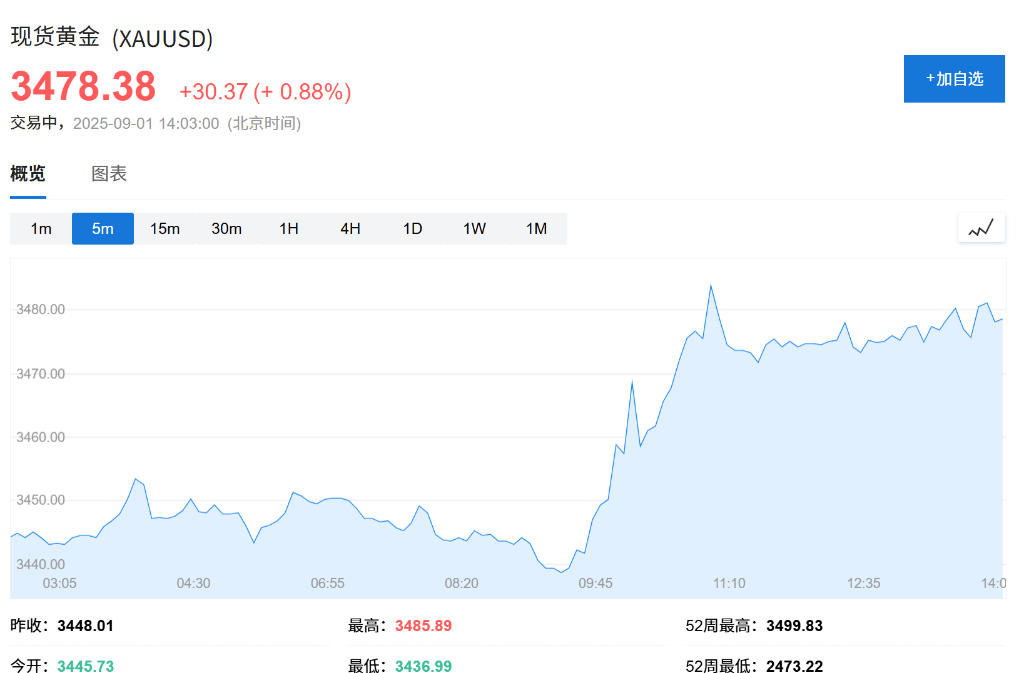Switch to the 概览 tab
Viewport: 1024px width, 673px height.
point(26,174)
